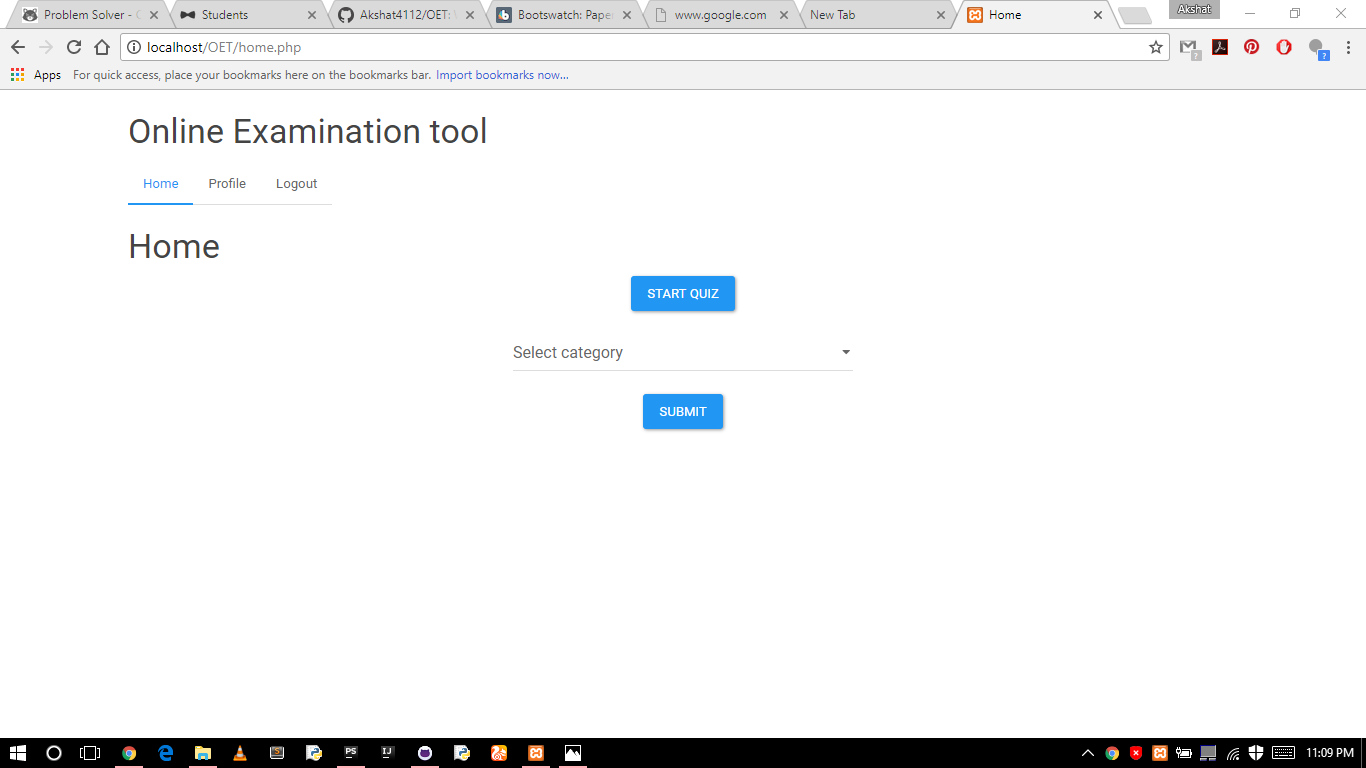
Task: Select the Logout tab
Action: pyautogui.click(x=296, y=184)
